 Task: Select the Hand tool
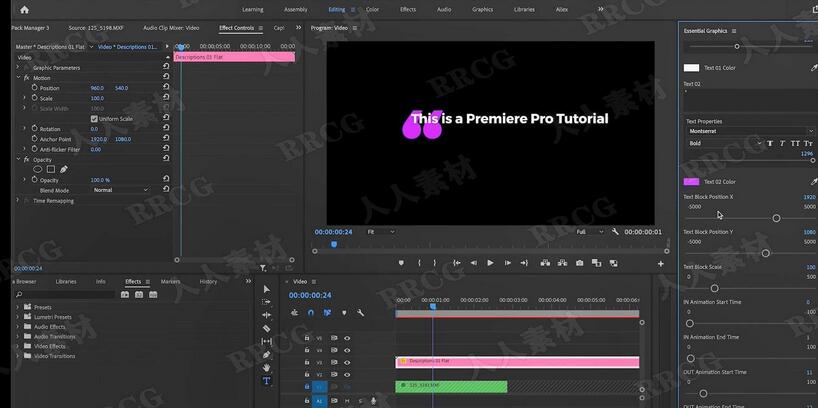pos(267,368)
